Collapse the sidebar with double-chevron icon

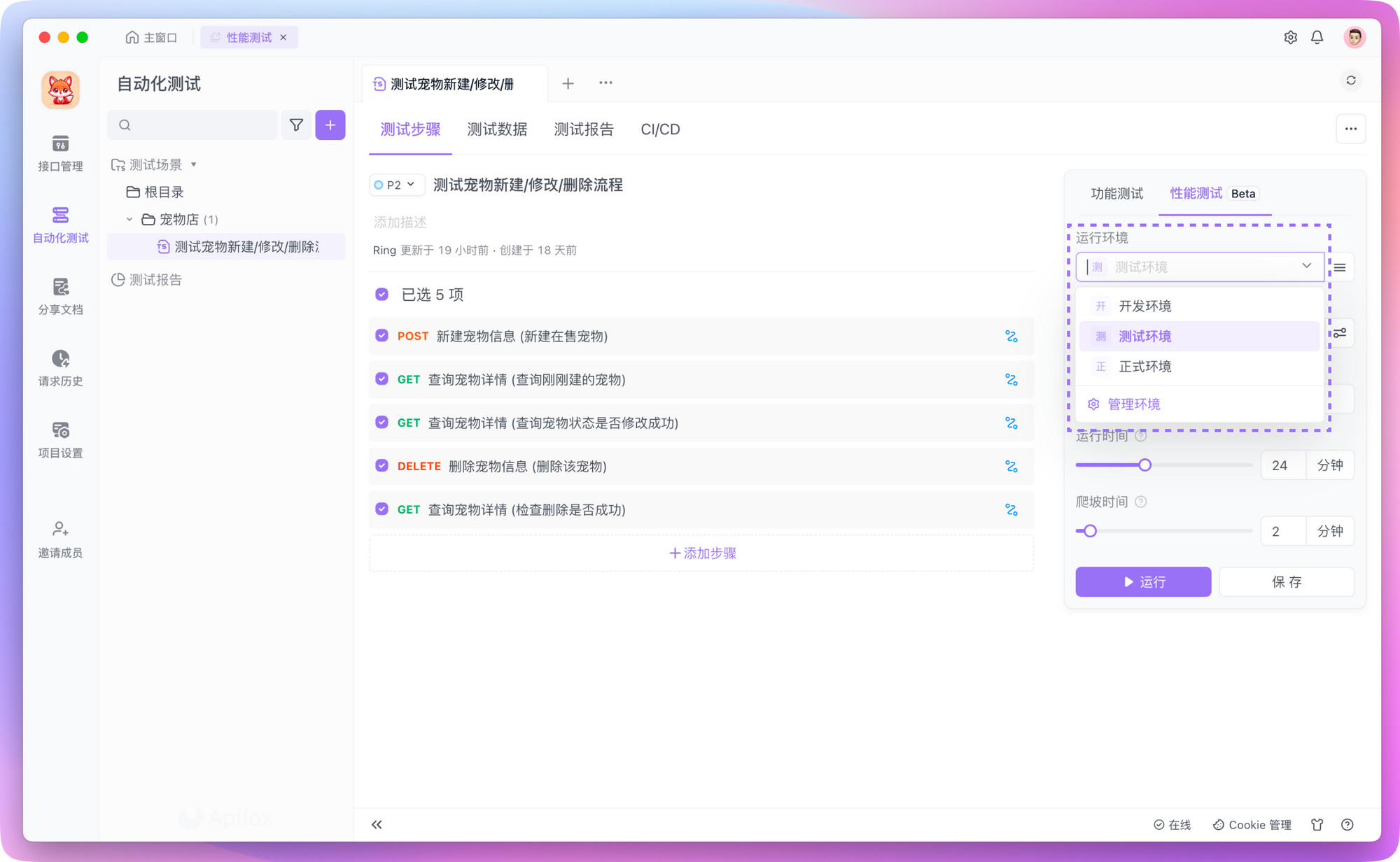click(x=377, y=824)
